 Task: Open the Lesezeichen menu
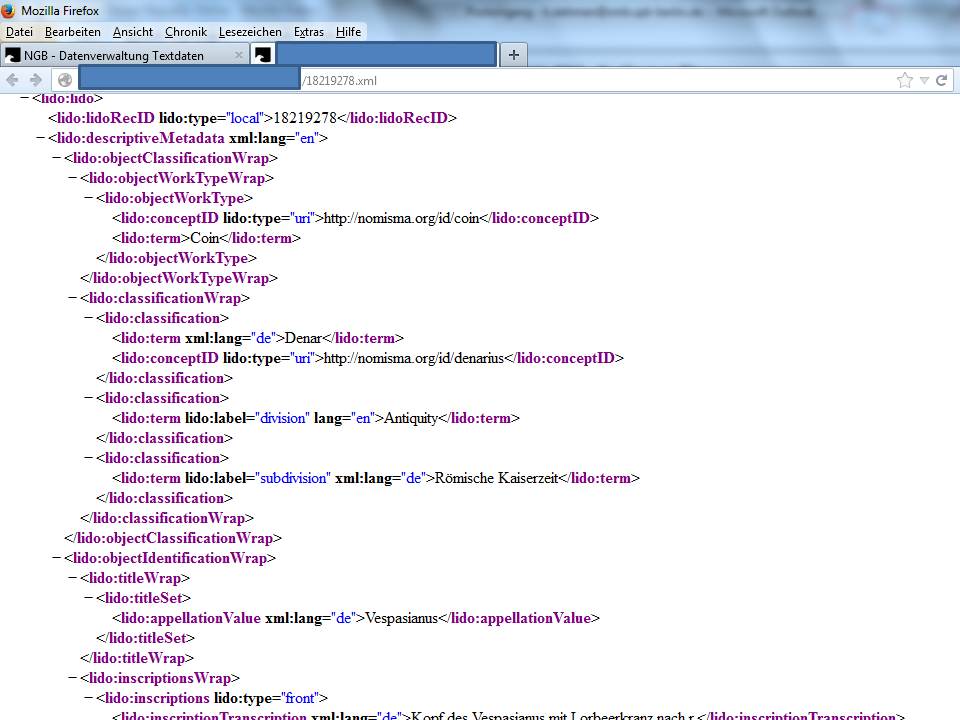(250, 32)
